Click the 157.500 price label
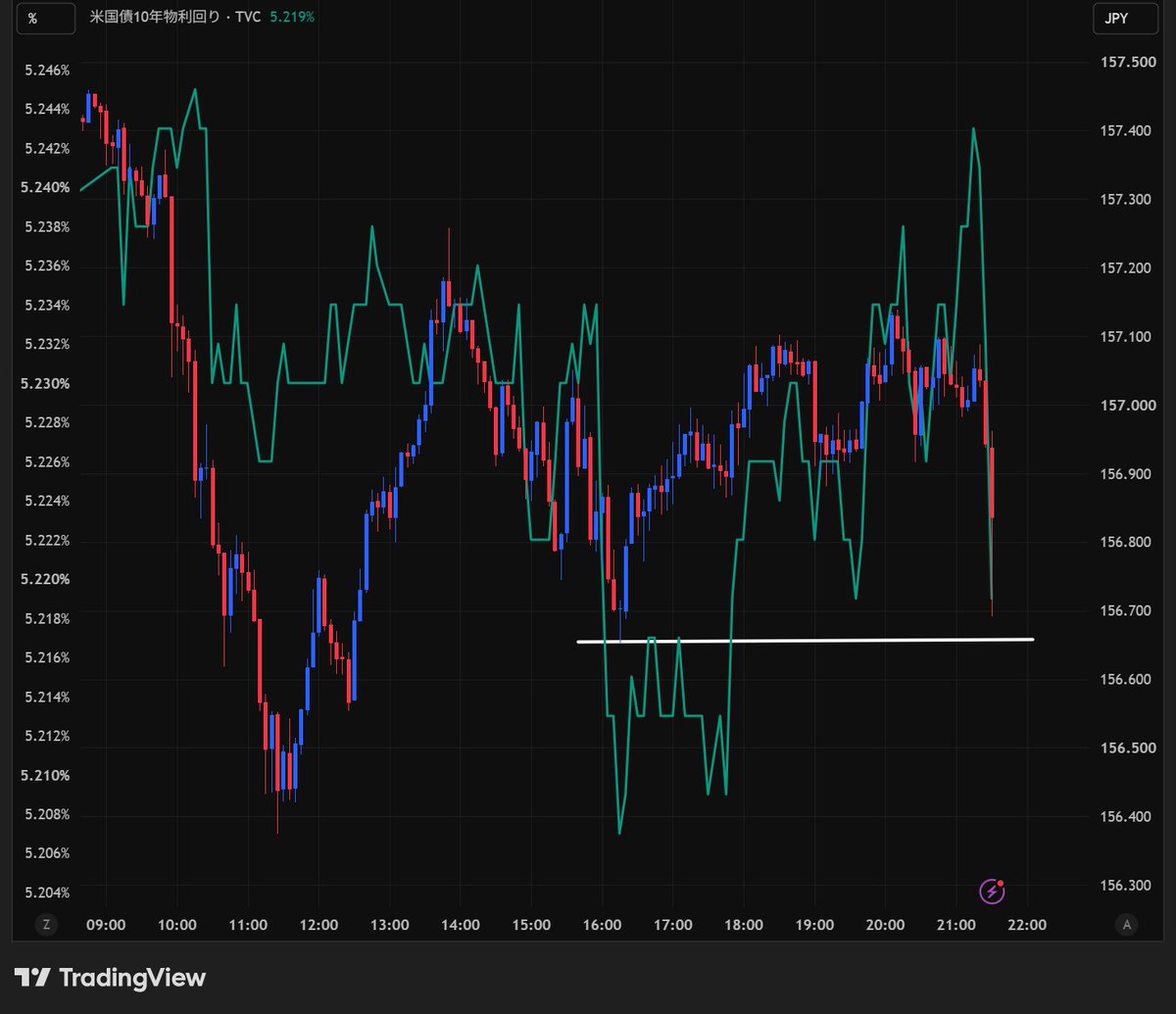This screenshot has height=1014, width=1176. pyautogui.click(x=1129, y=63)
